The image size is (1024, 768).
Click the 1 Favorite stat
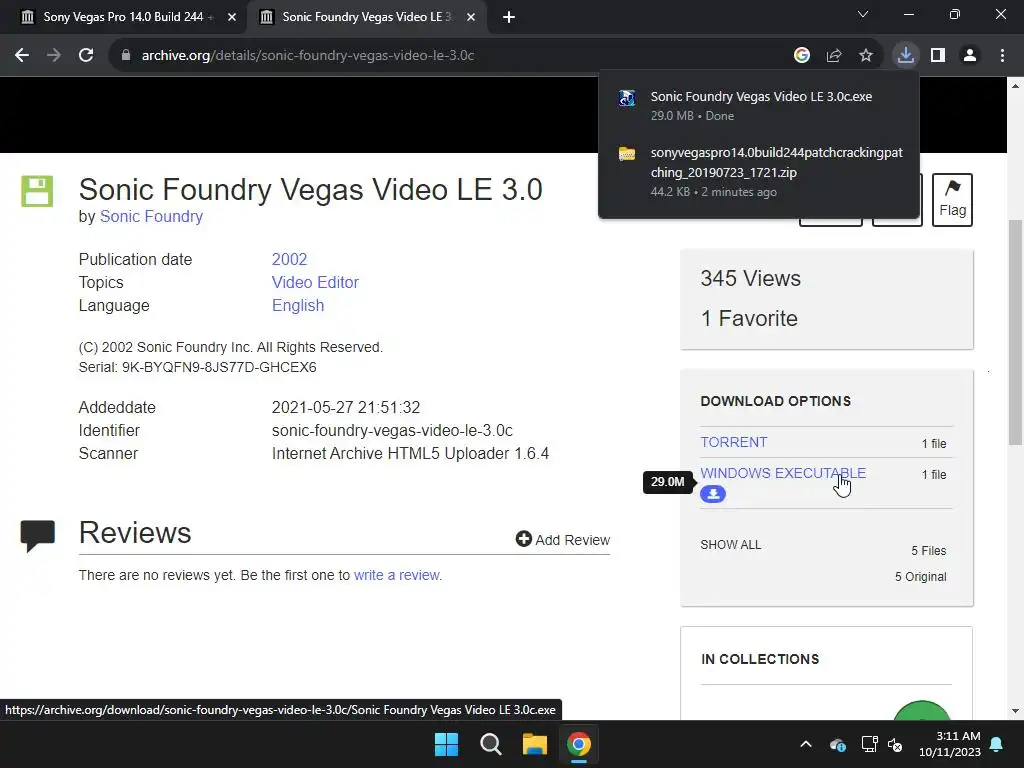tap(749, 318)
